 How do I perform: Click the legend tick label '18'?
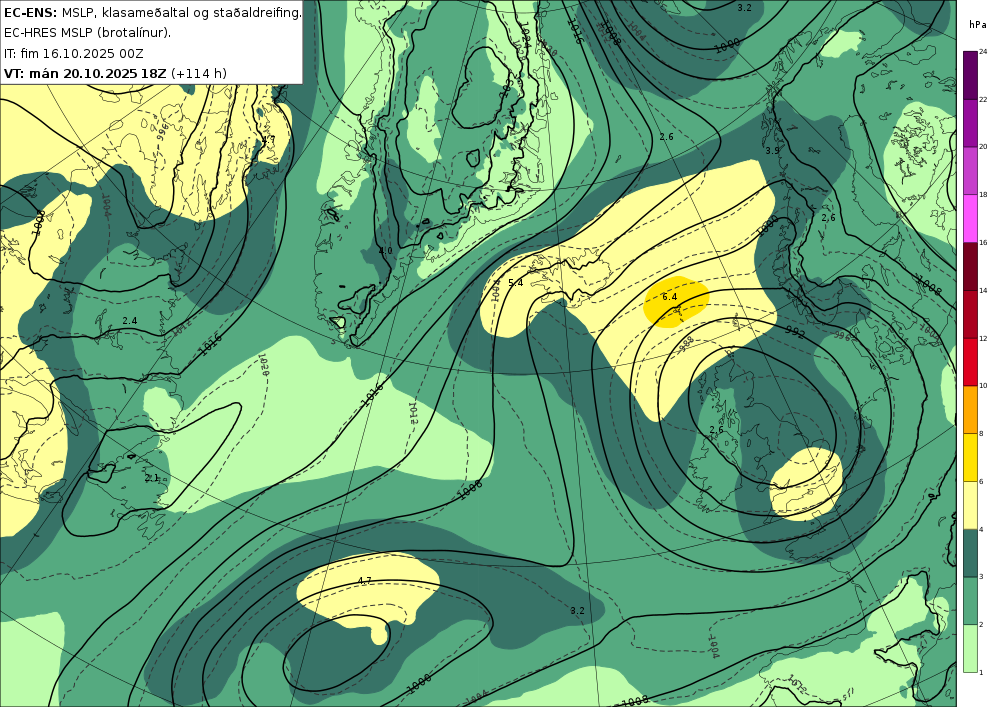[x=983, y=194]
